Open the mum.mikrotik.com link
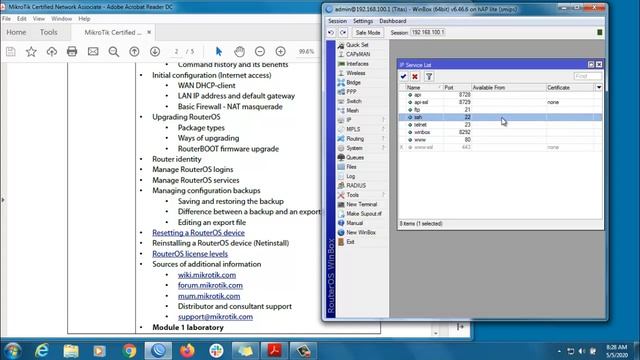This screenshot has width=640, height=360. tap(209, 296)
